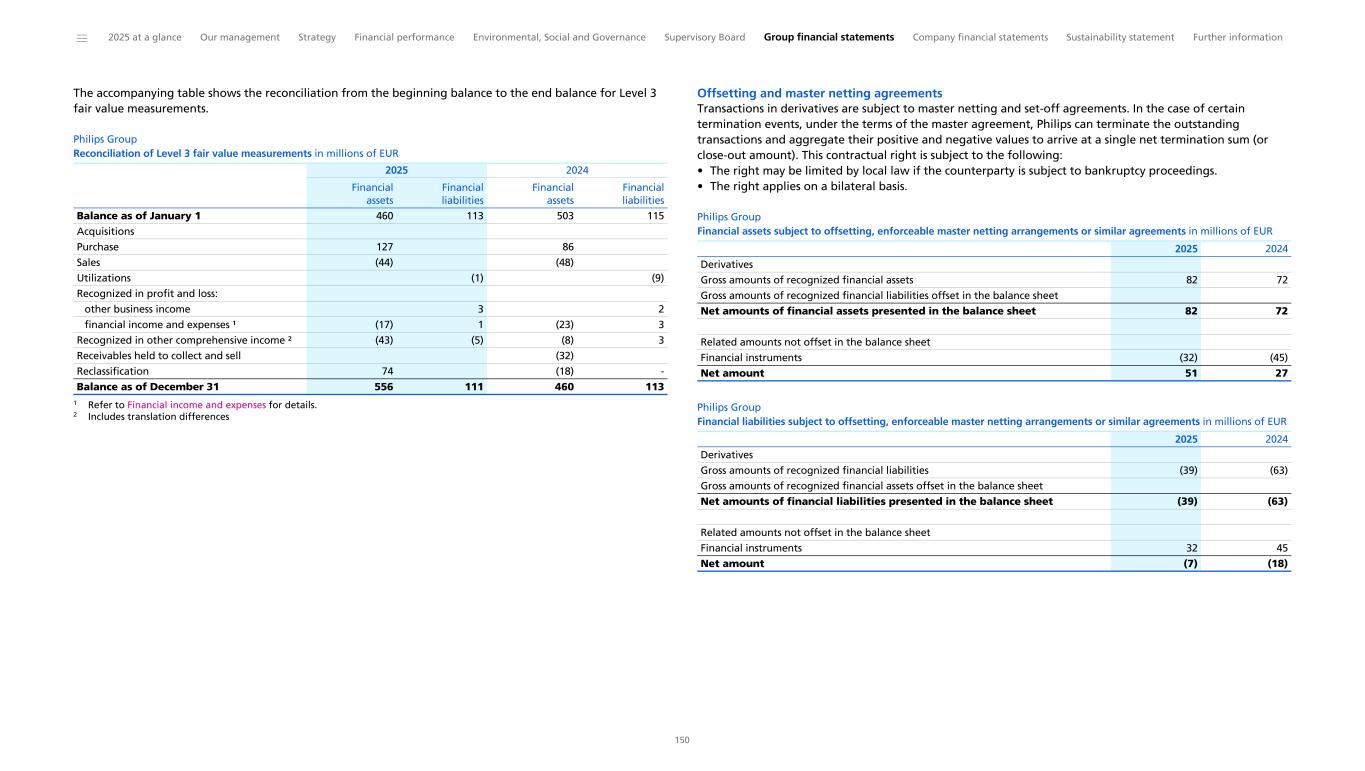This screenshot has width=1365, height=771.
Task: Click the Balance as of January 1 row
Action: click(x=139, y=215)
